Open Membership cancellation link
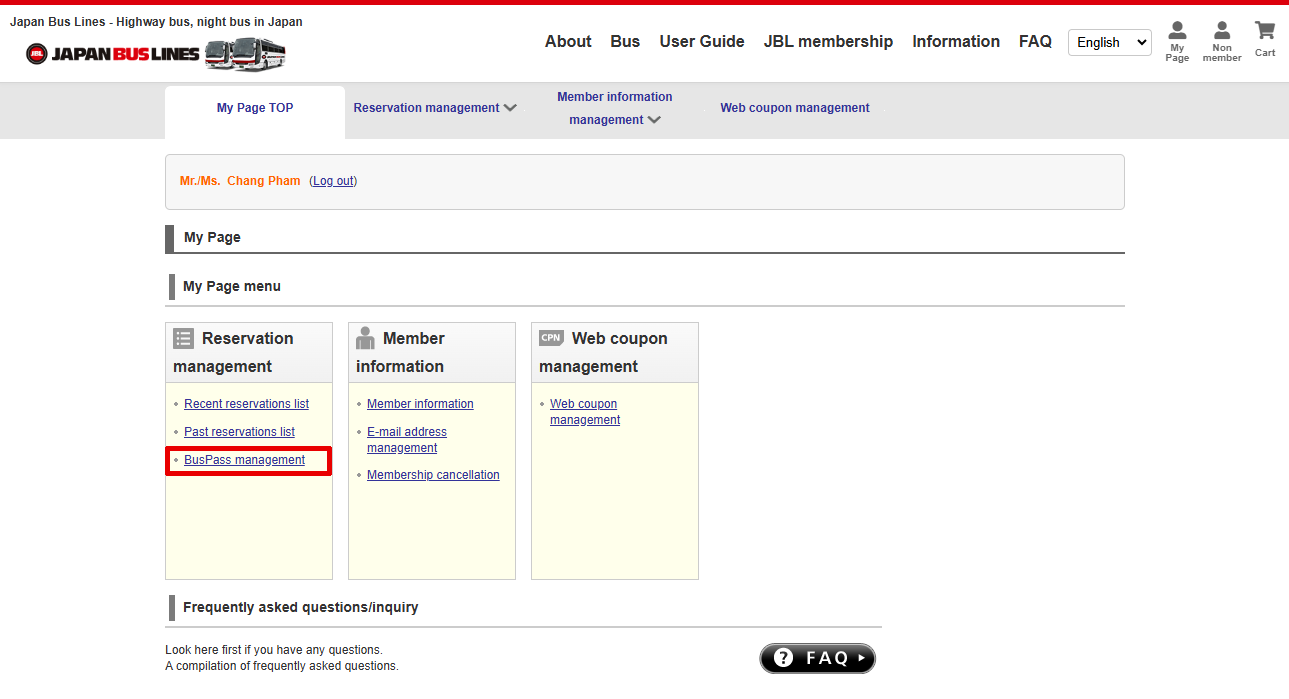 (x=433, y=475)
